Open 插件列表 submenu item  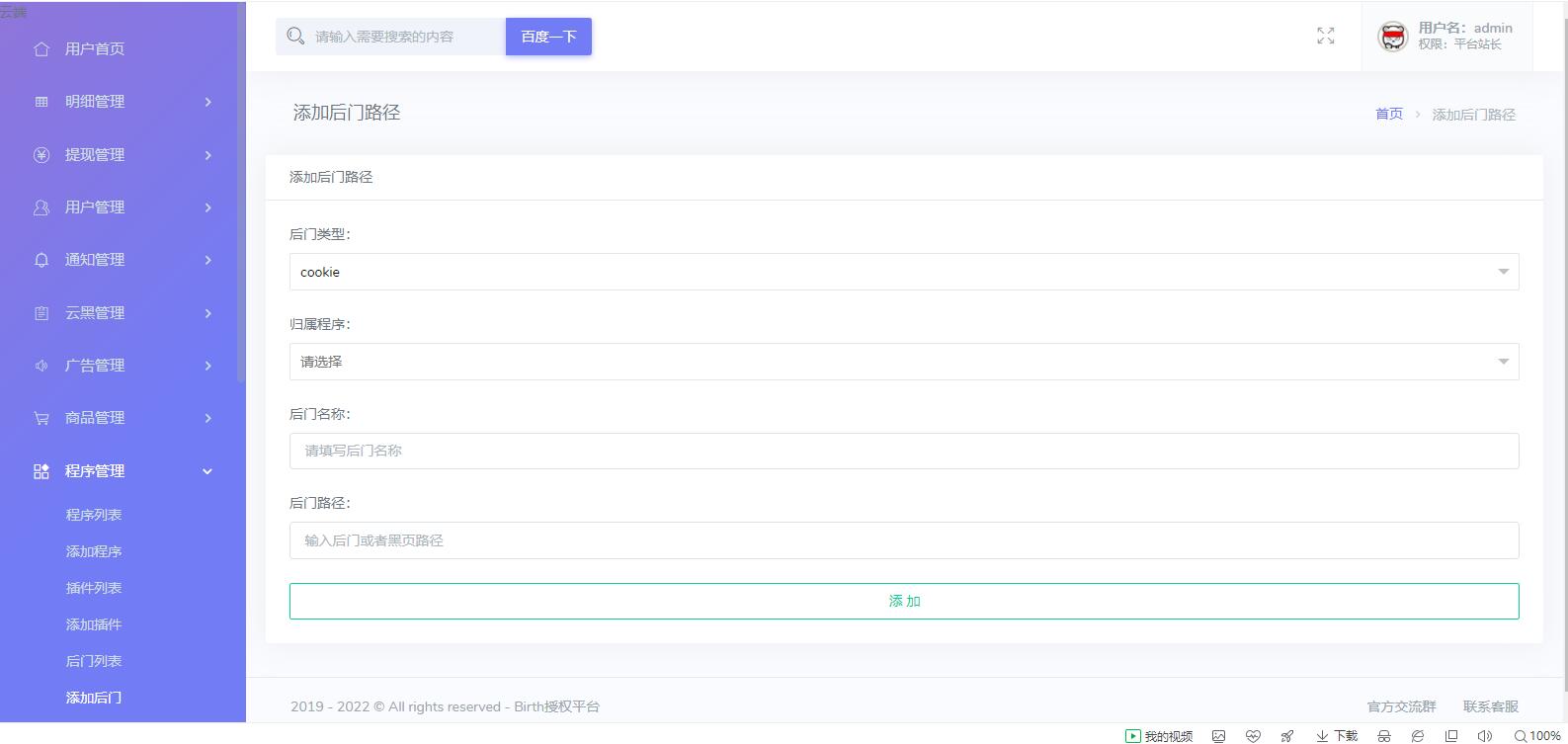pyautogui.click(x=94, y=588)
